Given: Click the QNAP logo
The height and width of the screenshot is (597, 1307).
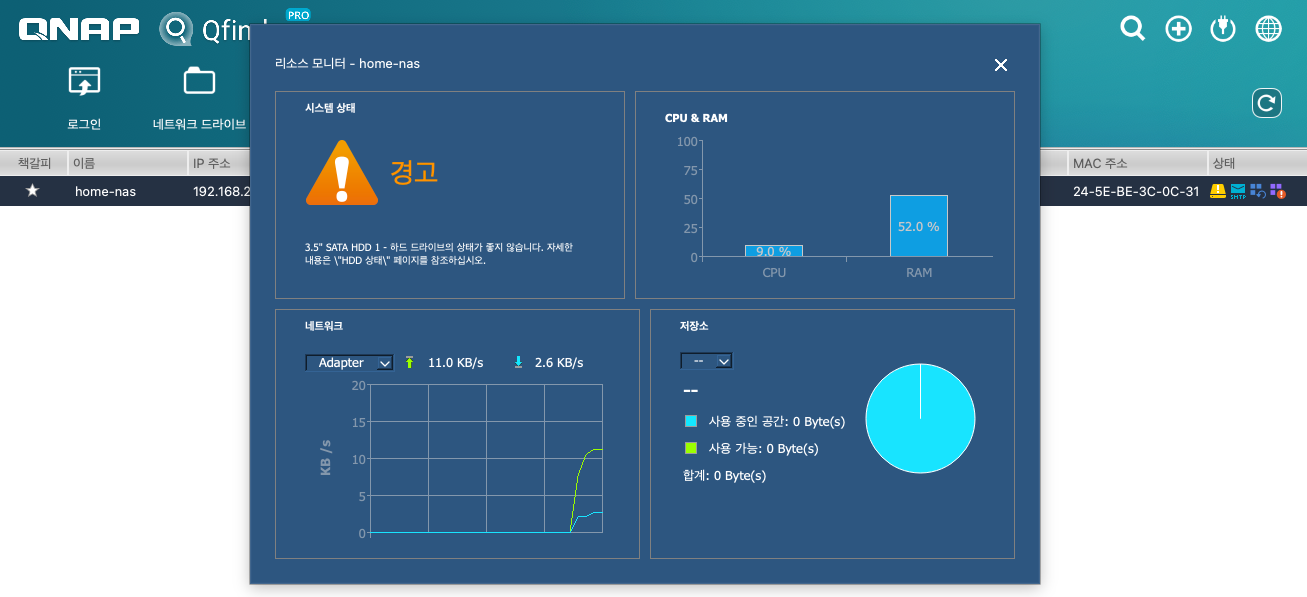Looking at the screenshot, I should click(79, 29).
